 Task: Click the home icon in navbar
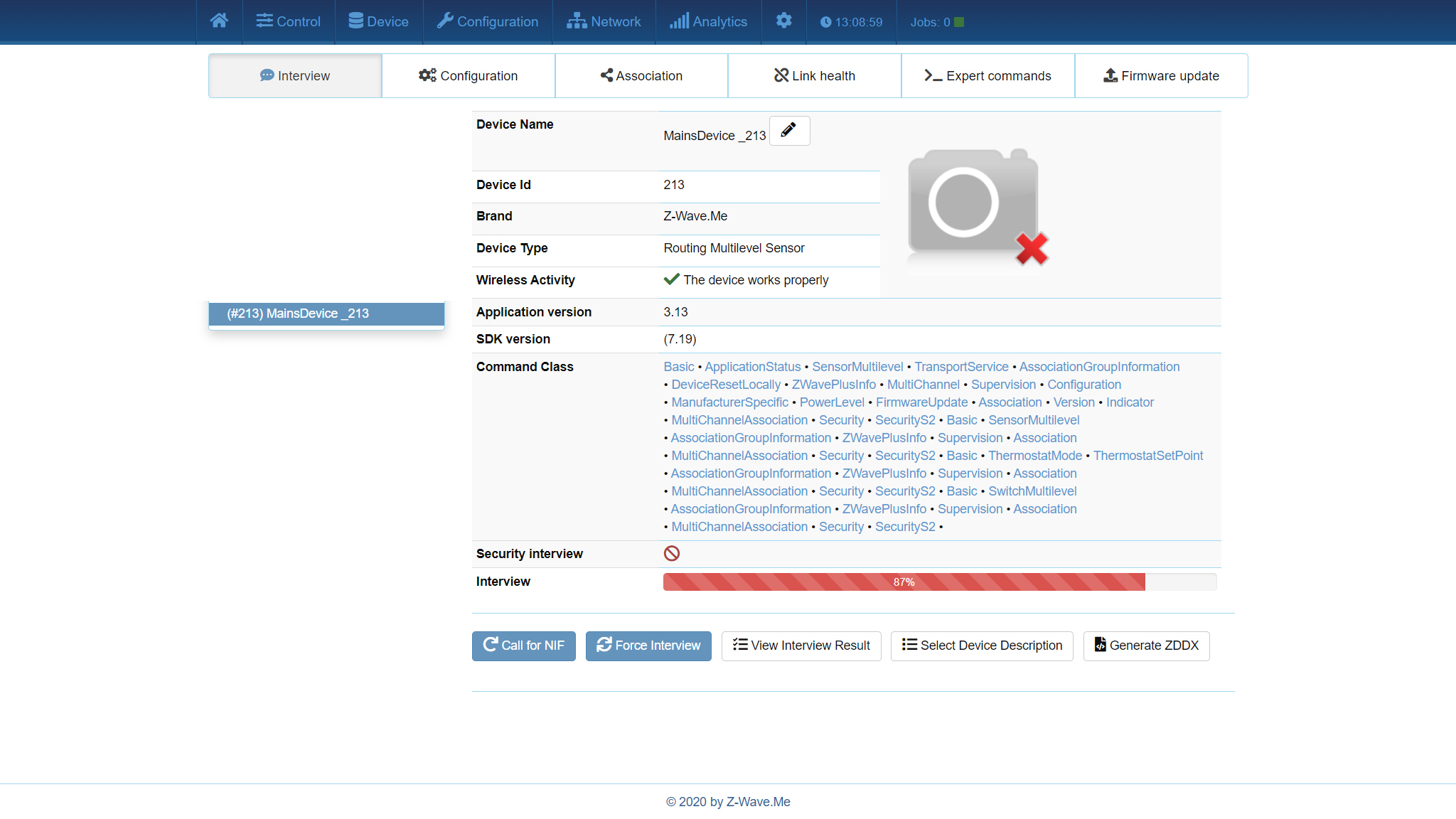tap(219, 21)
